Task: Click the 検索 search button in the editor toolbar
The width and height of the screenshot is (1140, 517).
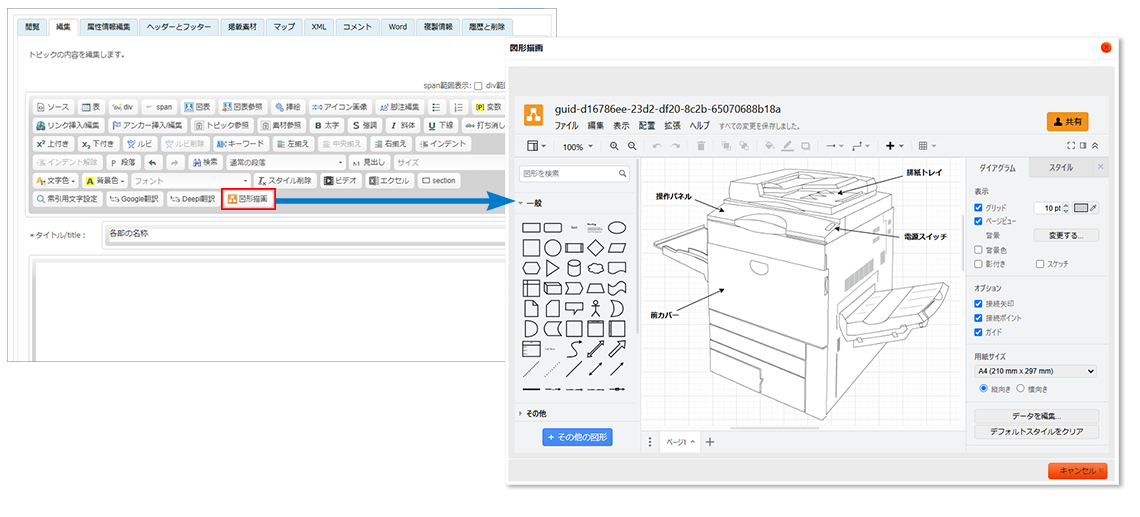Action: (204, 162)
